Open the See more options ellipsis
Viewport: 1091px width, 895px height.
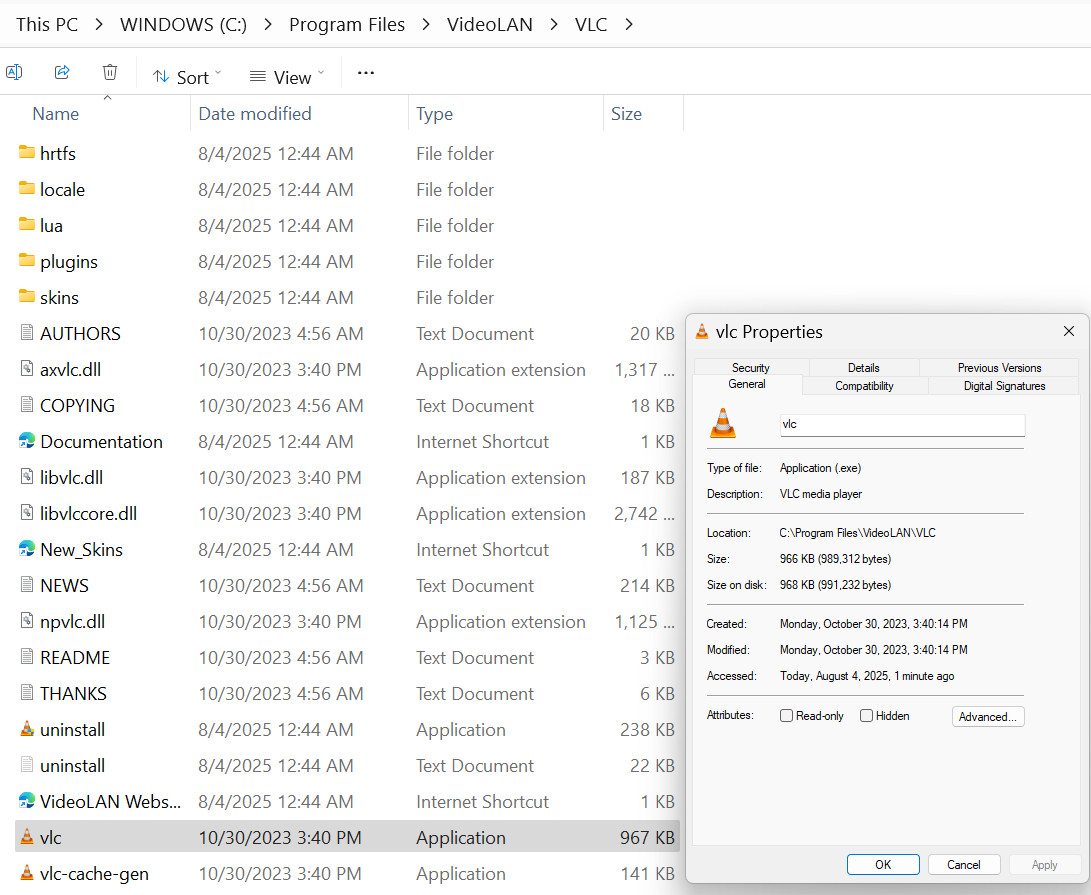click(366, 72)
